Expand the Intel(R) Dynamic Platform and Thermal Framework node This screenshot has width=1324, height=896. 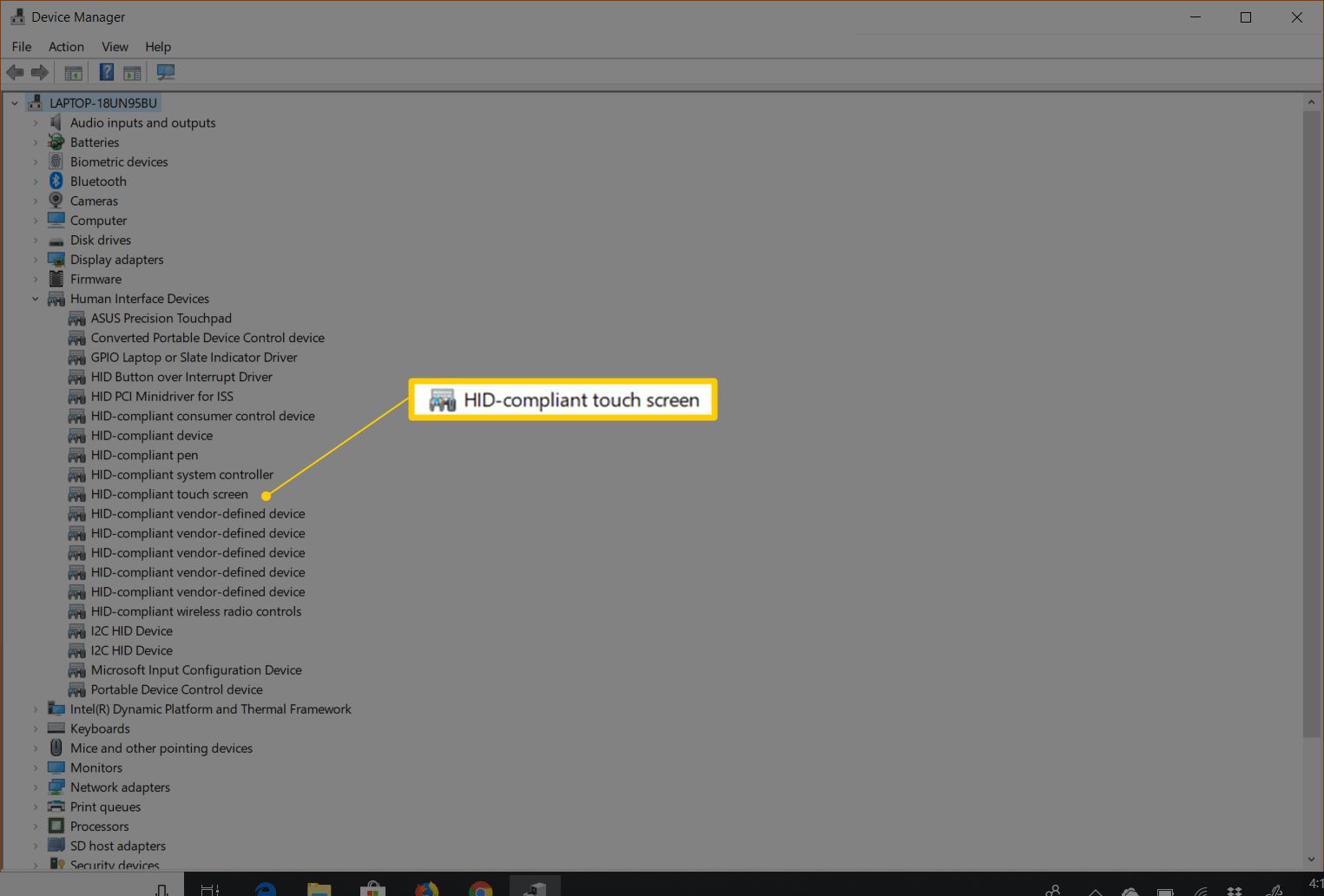click(36, 709)
